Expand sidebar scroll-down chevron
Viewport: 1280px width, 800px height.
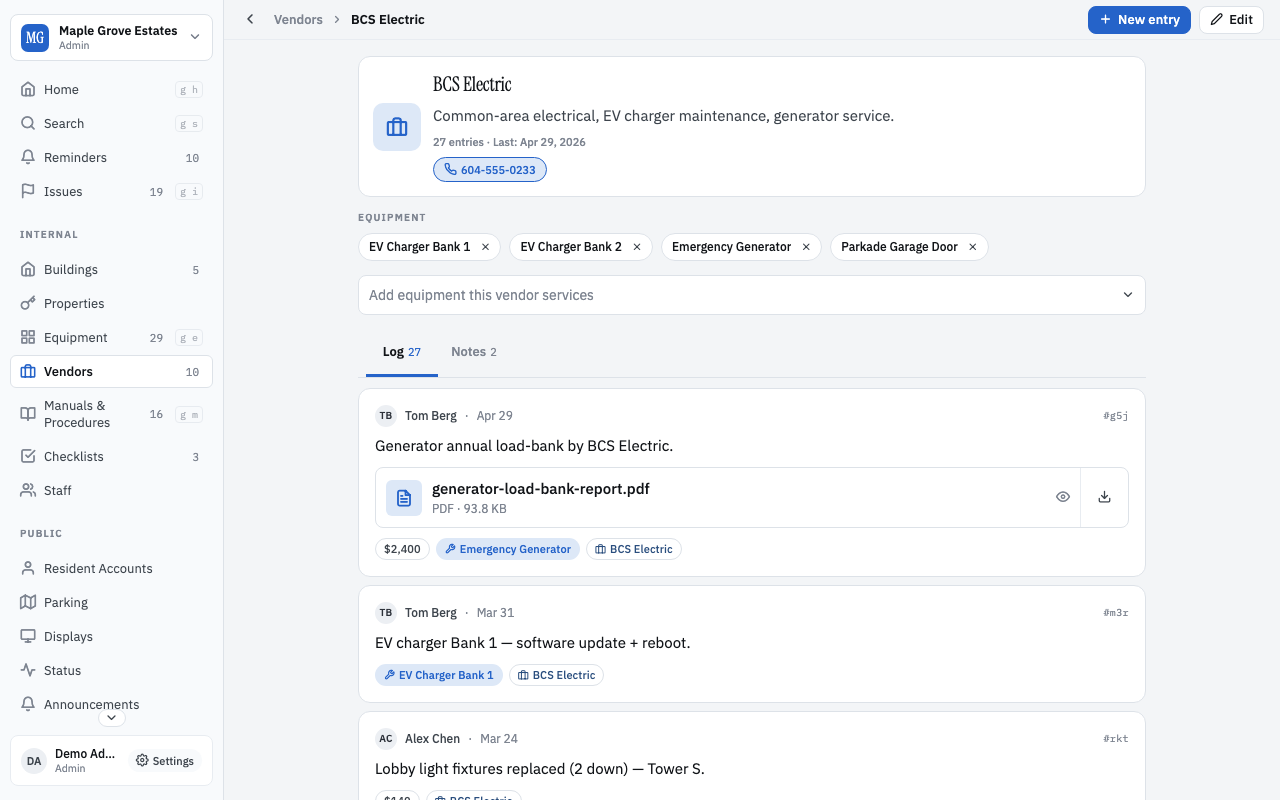pyautogui.click(x=111, y=717)
